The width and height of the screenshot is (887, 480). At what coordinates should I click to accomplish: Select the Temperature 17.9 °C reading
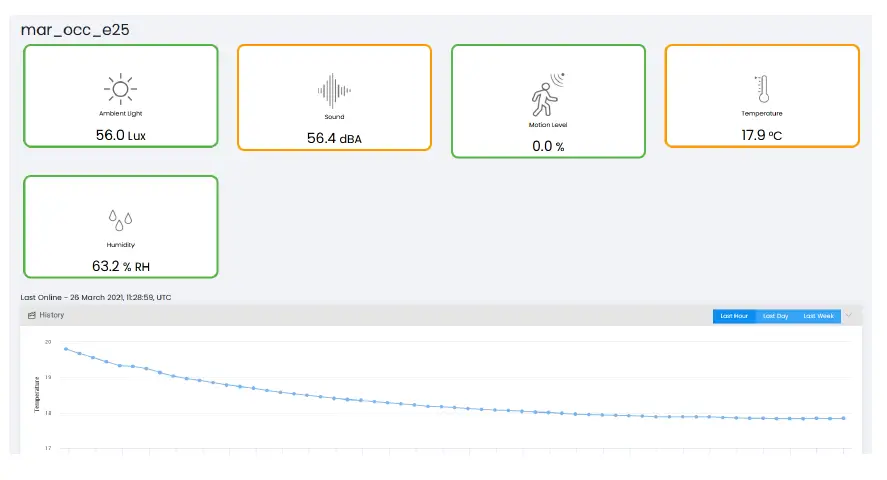761,135
